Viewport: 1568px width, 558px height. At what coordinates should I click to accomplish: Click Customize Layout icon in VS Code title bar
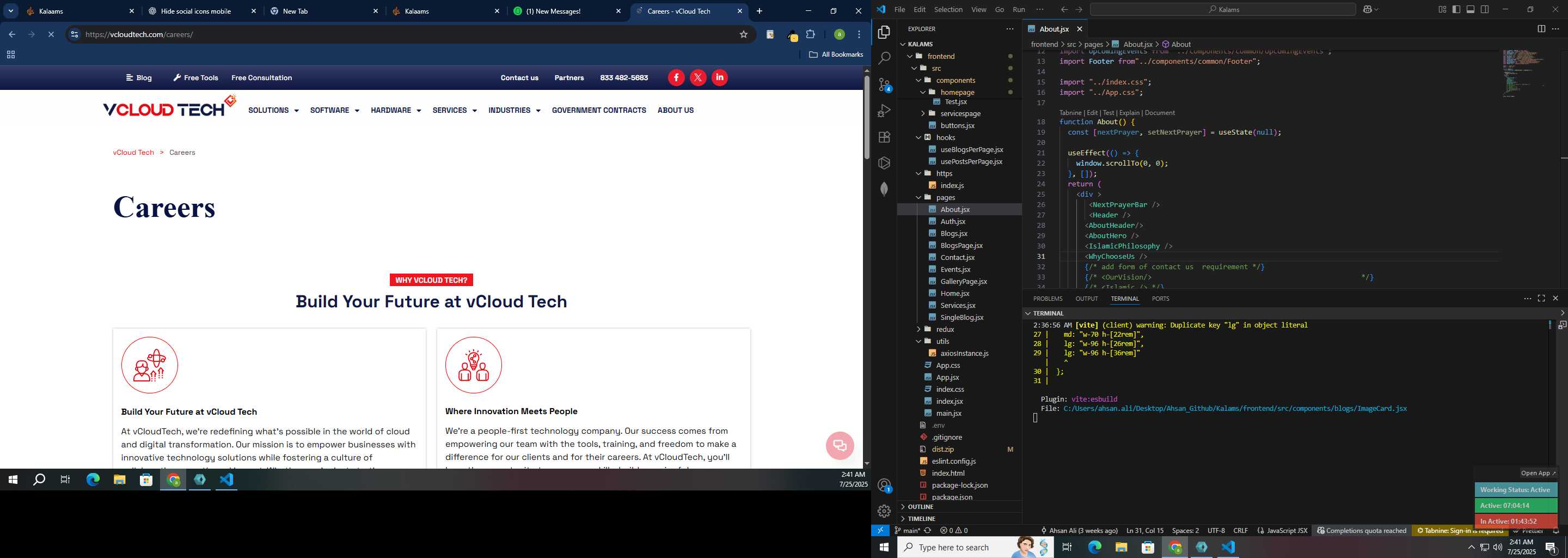point(1442,9)
